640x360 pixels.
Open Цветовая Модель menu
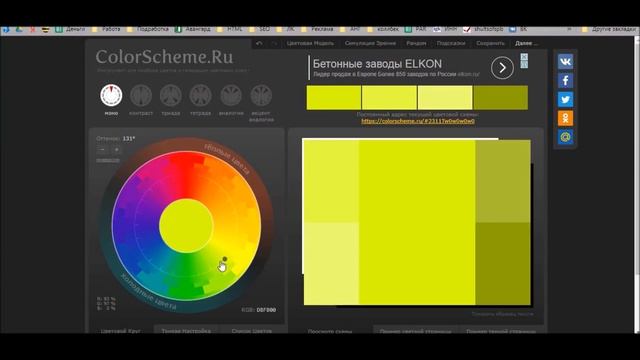[x=310, y=43]
